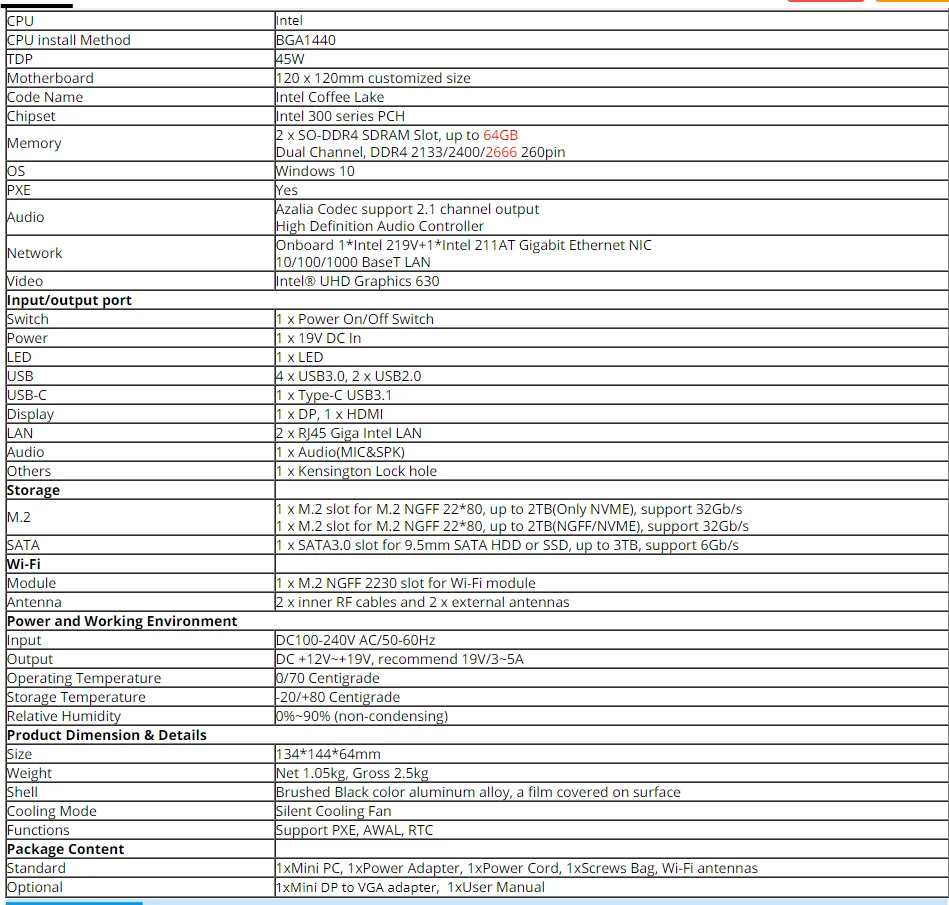Click '1 x Kensington Lock hole' value
This screenshot has height=905, width=949.
[x=356, y=471]
